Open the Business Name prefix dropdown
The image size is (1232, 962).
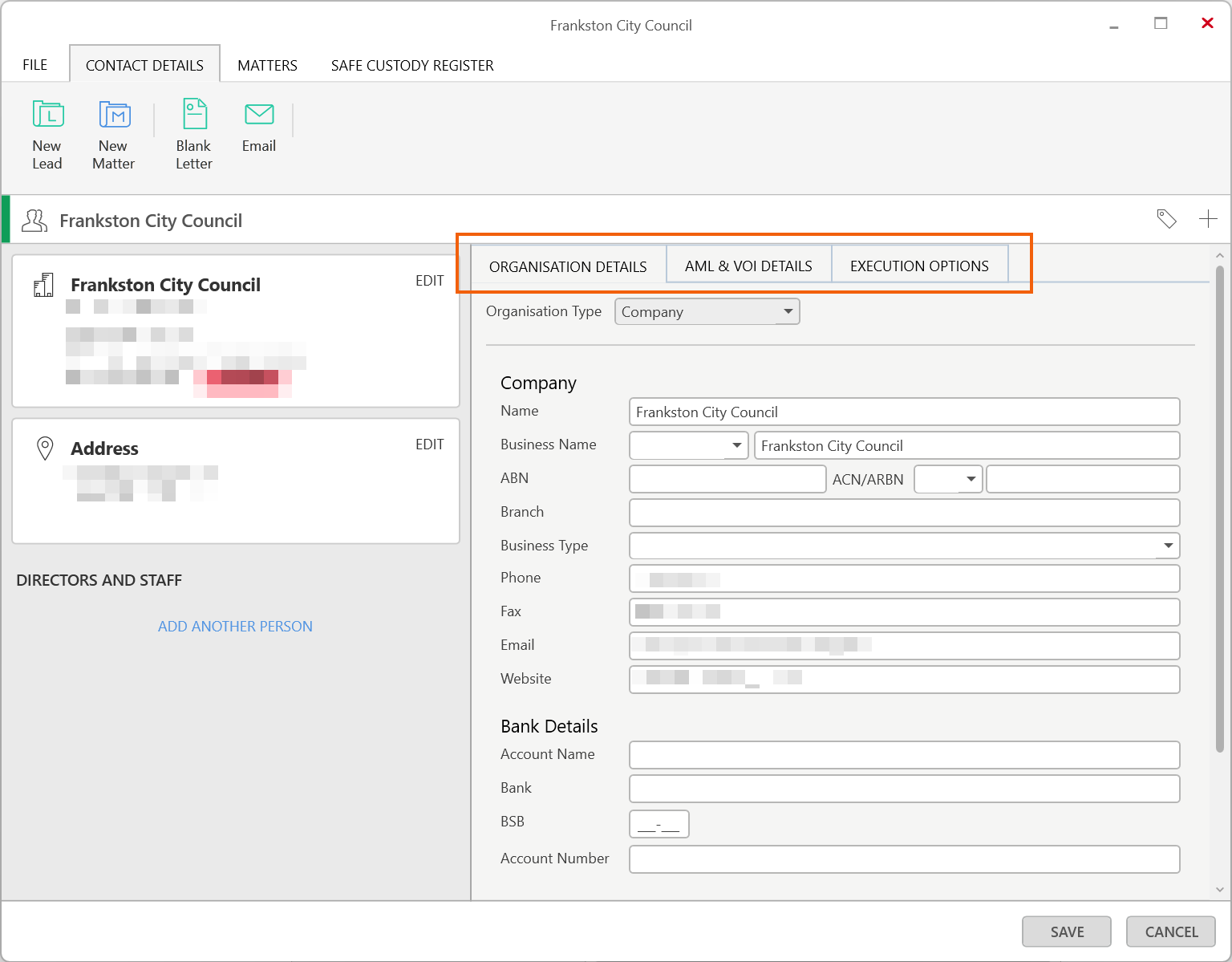736,445
